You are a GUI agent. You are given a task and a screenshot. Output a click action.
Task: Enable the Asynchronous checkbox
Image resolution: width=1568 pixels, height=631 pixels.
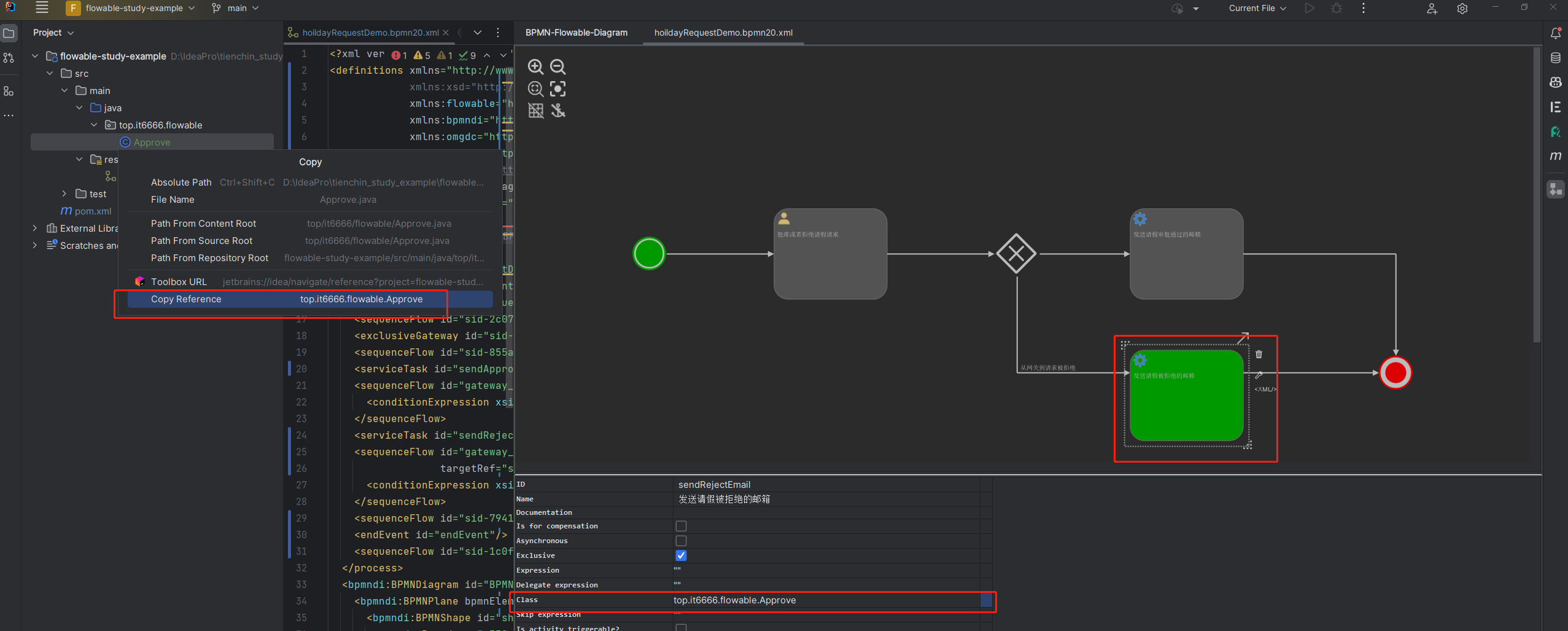pos(681,541)
